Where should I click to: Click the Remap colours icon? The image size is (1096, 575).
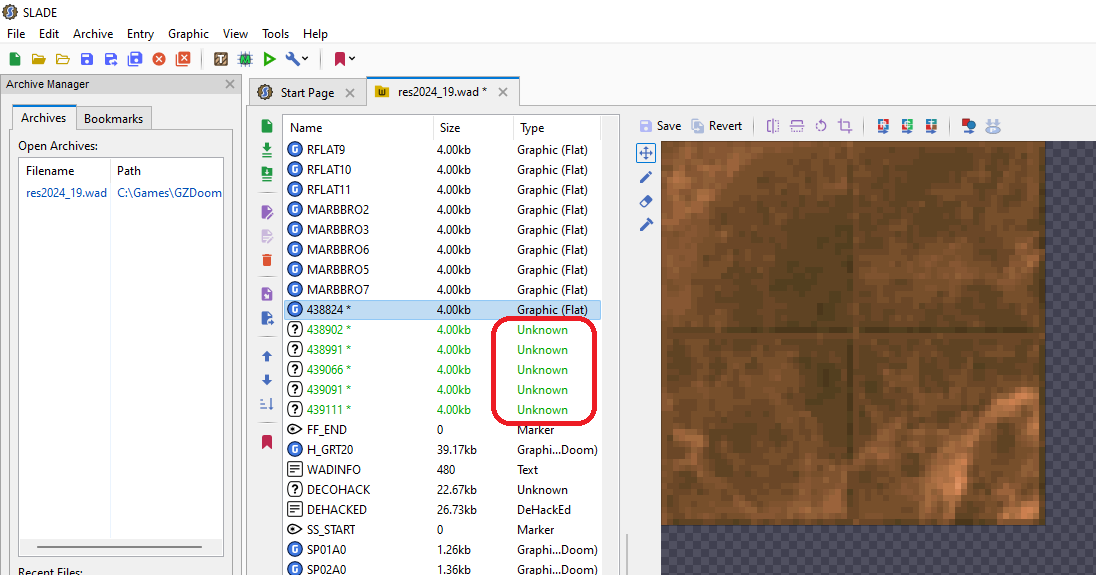(x=884, y=126)
